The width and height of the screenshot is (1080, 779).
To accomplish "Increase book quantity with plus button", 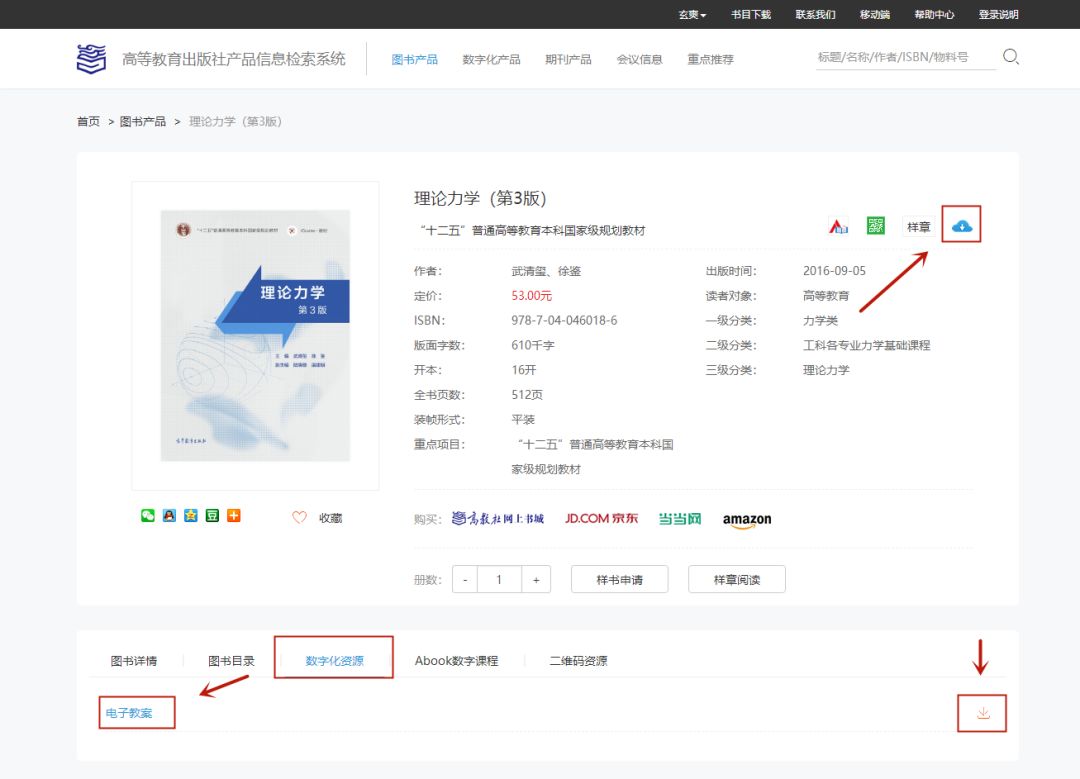I will tap(537, 580).
